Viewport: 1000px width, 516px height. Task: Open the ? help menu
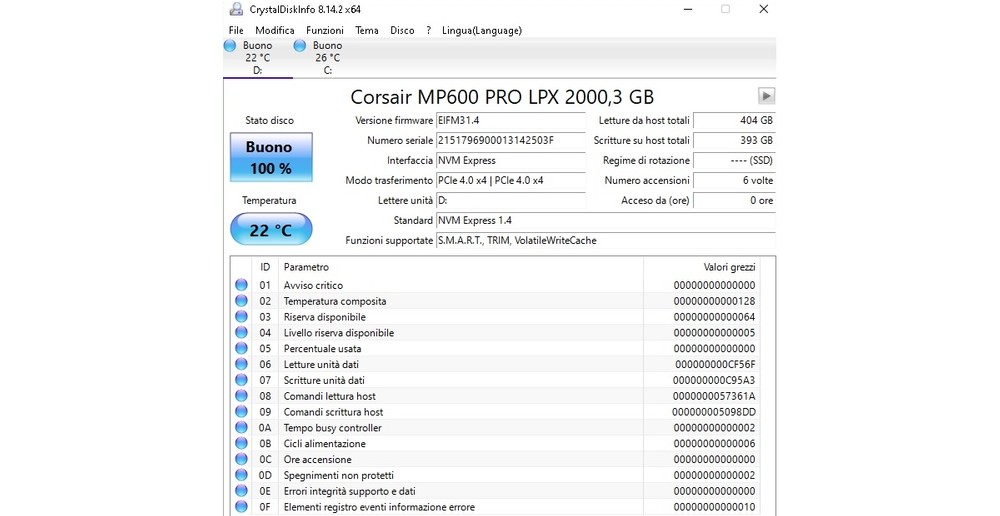[429, 30]
